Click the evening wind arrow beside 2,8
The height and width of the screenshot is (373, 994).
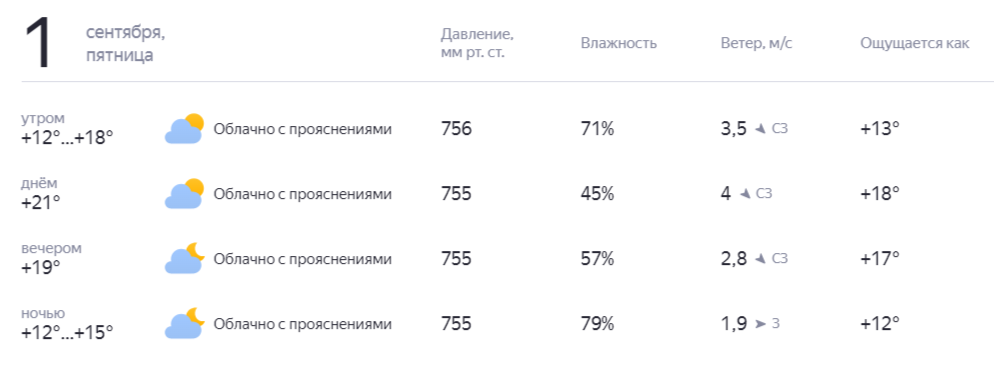pyautogui.click(x=761, y=258)
